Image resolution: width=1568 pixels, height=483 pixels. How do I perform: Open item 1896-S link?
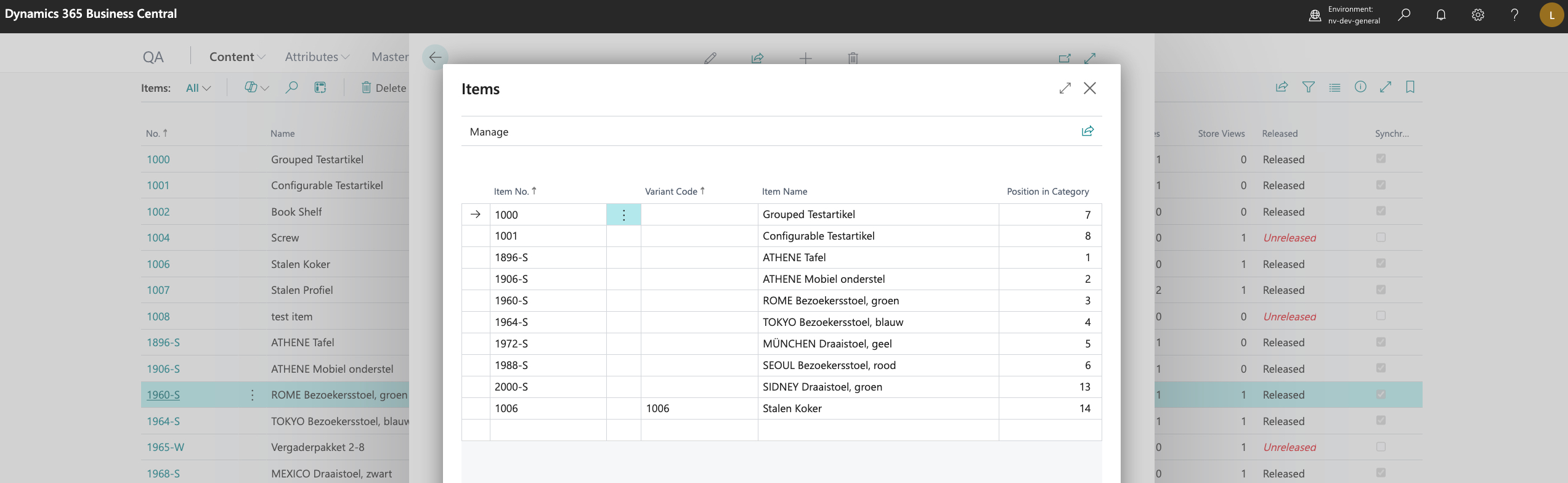click(163, 343)
